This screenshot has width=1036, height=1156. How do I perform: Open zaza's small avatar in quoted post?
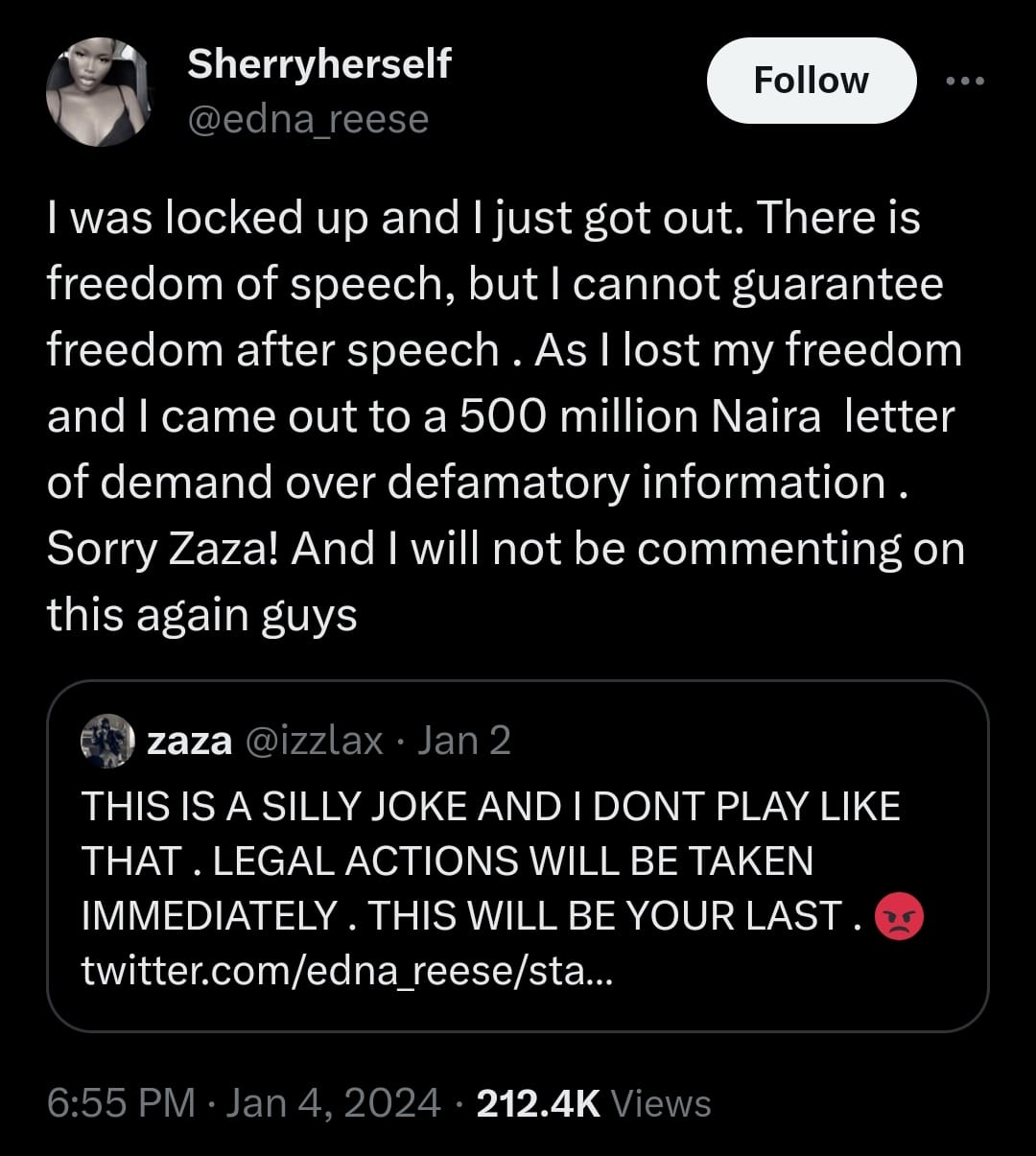point(106,742)
